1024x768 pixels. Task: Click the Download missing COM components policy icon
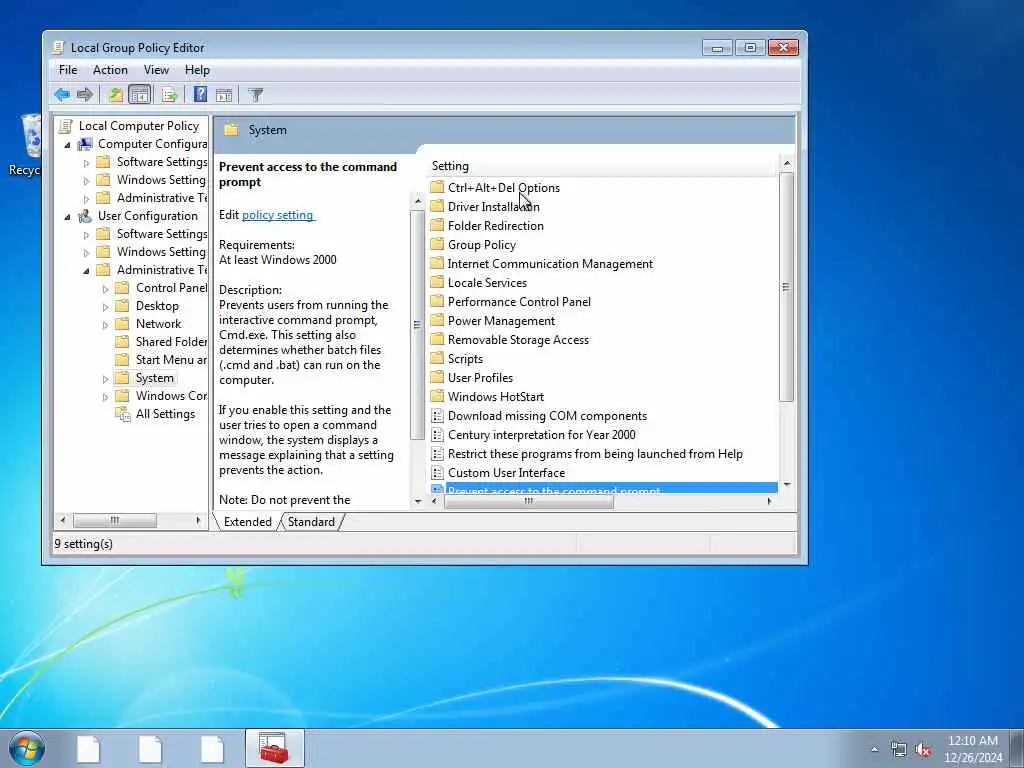438,416
